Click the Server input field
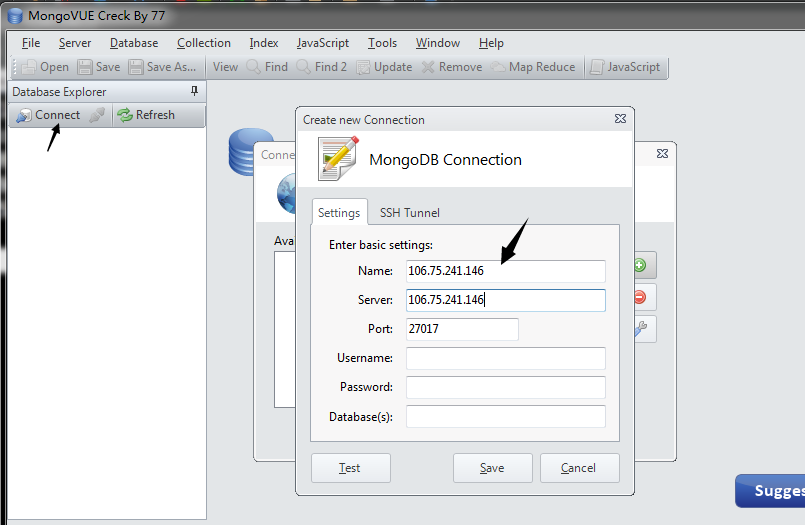Screen dimensions: 805x525 506,300
